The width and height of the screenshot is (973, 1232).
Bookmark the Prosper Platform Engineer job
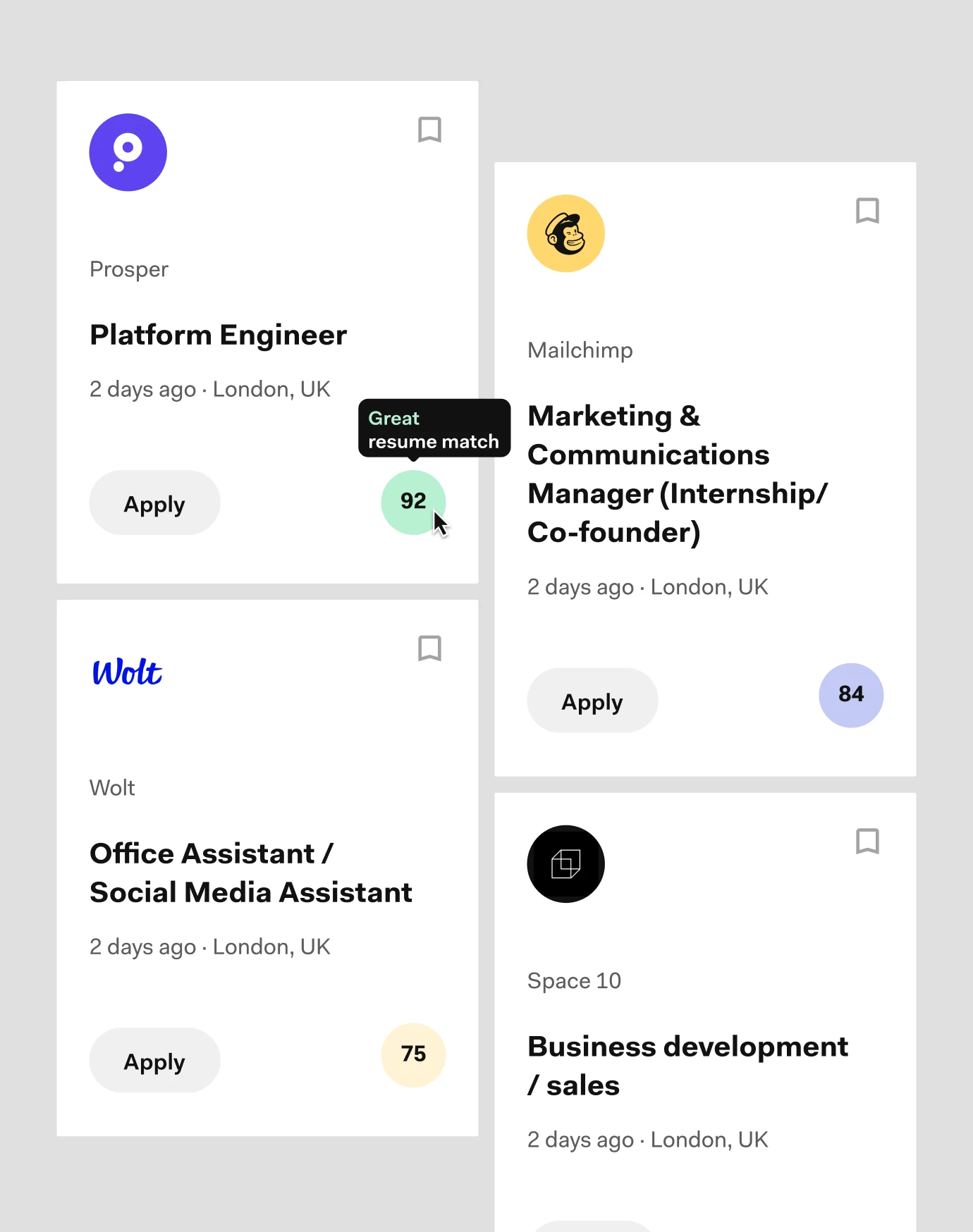(x=429, y=130)
